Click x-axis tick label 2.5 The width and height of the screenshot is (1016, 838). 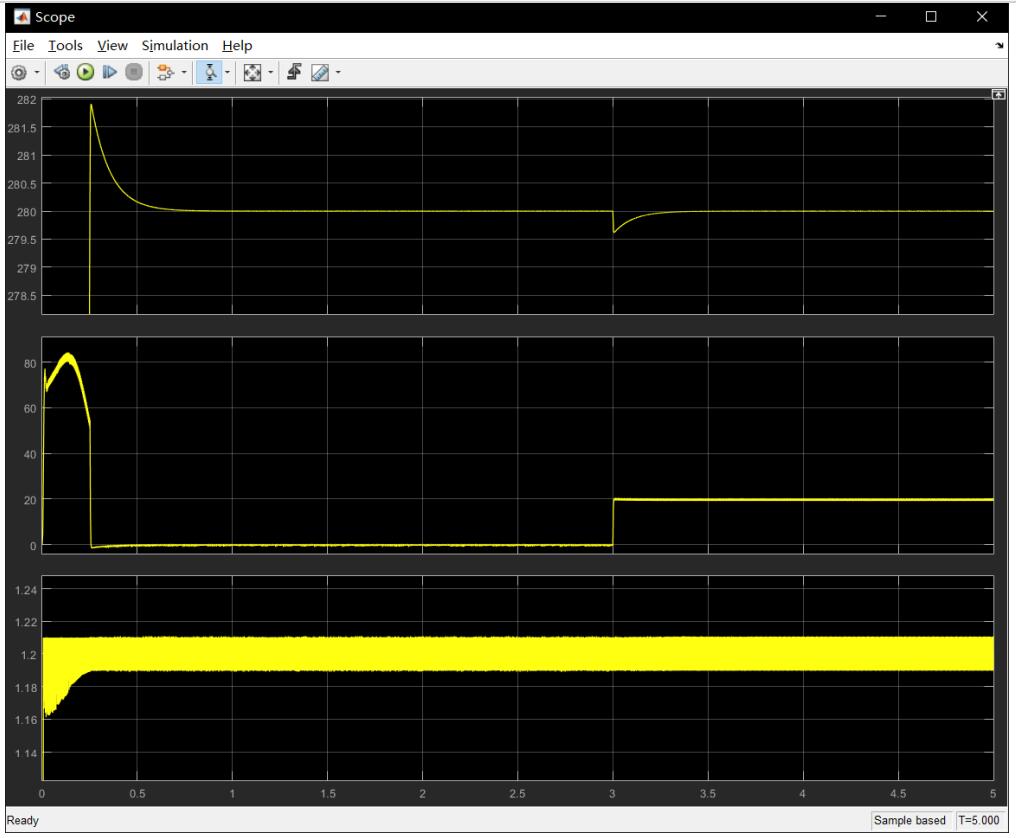click(517, 793)
